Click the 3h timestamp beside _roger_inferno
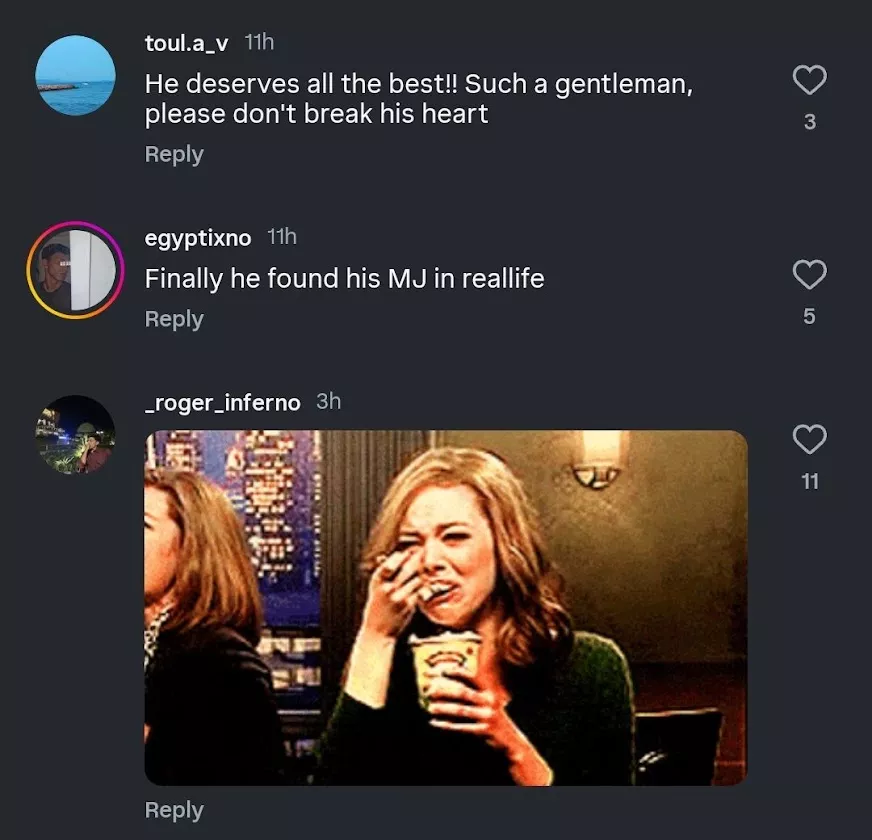The width and height of the screenshot is (872, 840). point(328,401)
